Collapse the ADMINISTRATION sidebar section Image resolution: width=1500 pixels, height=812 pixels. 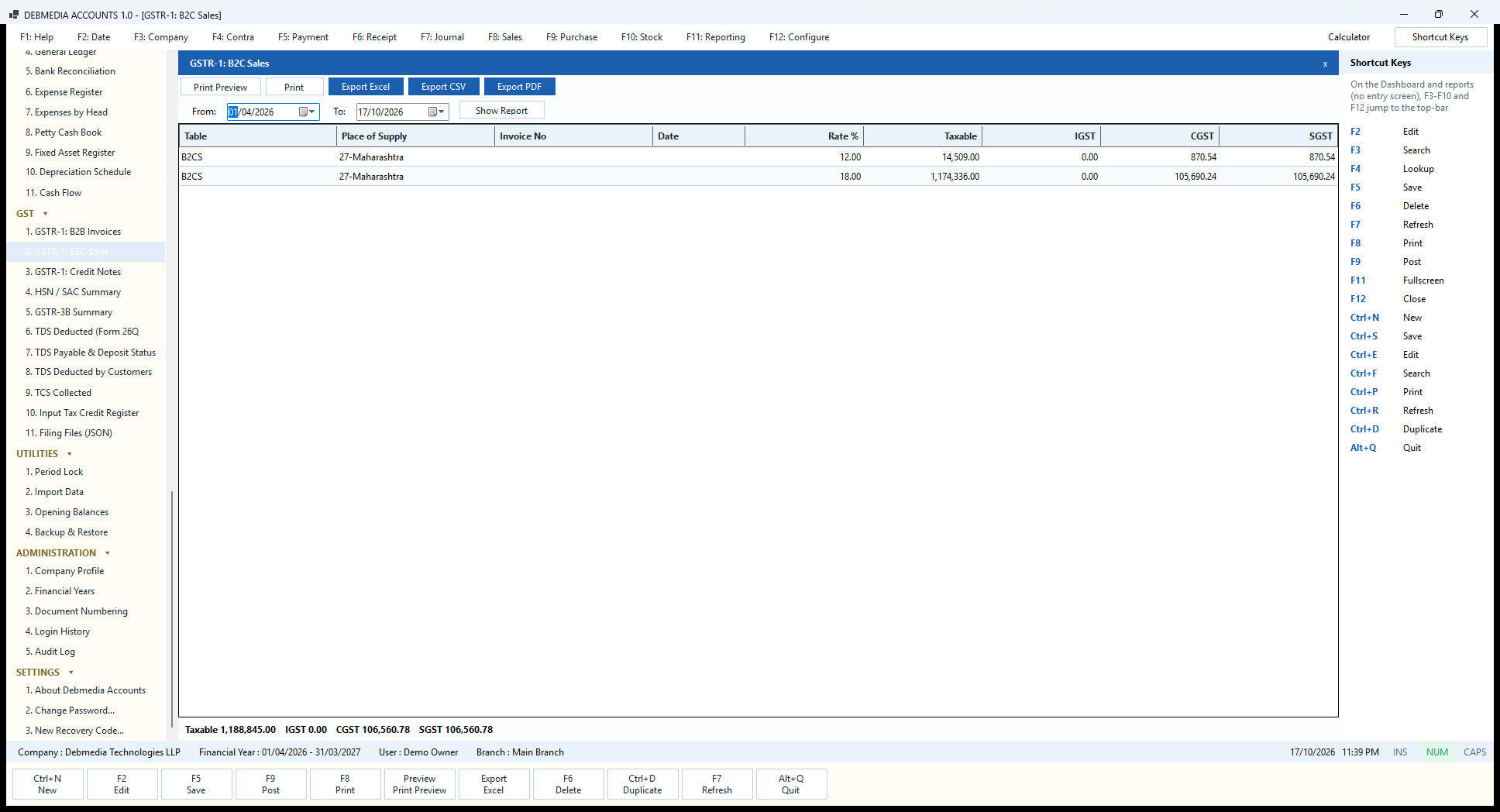point(107,553)
